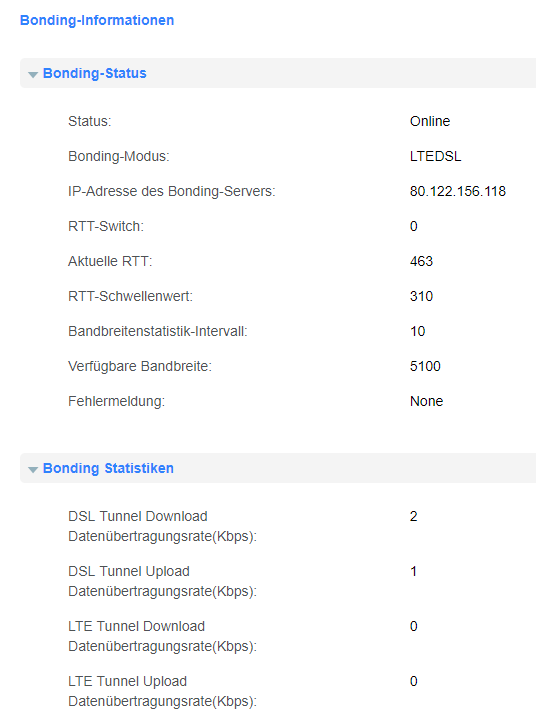Click the Aktuelle RTT value 463
Image resolution: width=536 pixels, height=716 pixels.
coord(421,261)
